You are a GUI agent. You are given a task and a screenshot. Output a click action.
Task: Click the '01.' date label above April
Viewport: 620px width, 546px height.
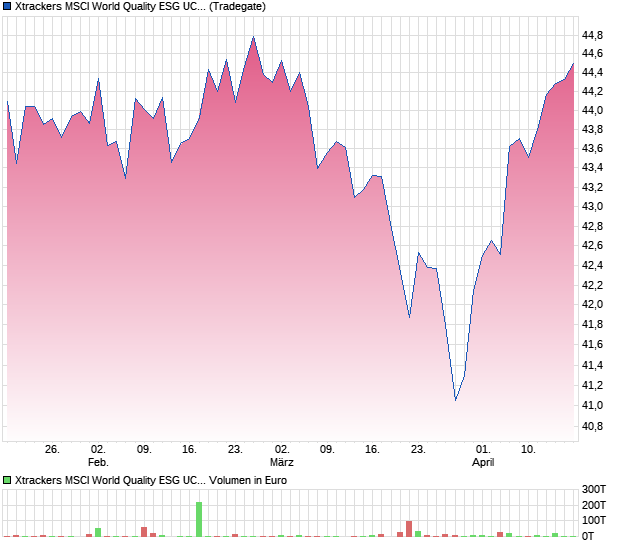click(x=483, y=450)
